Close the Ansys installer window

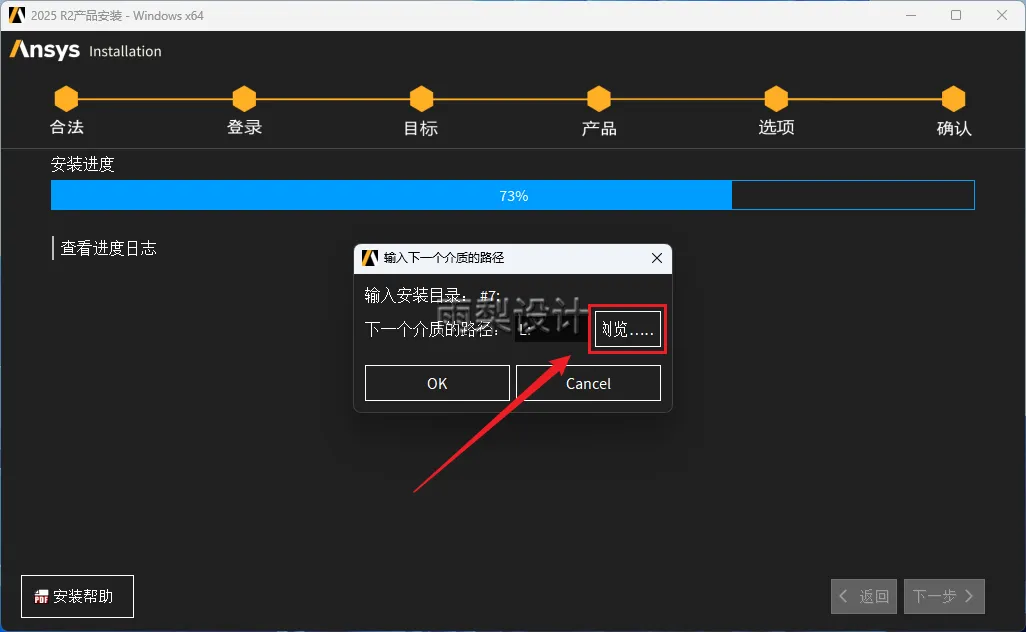(1002, 15)
